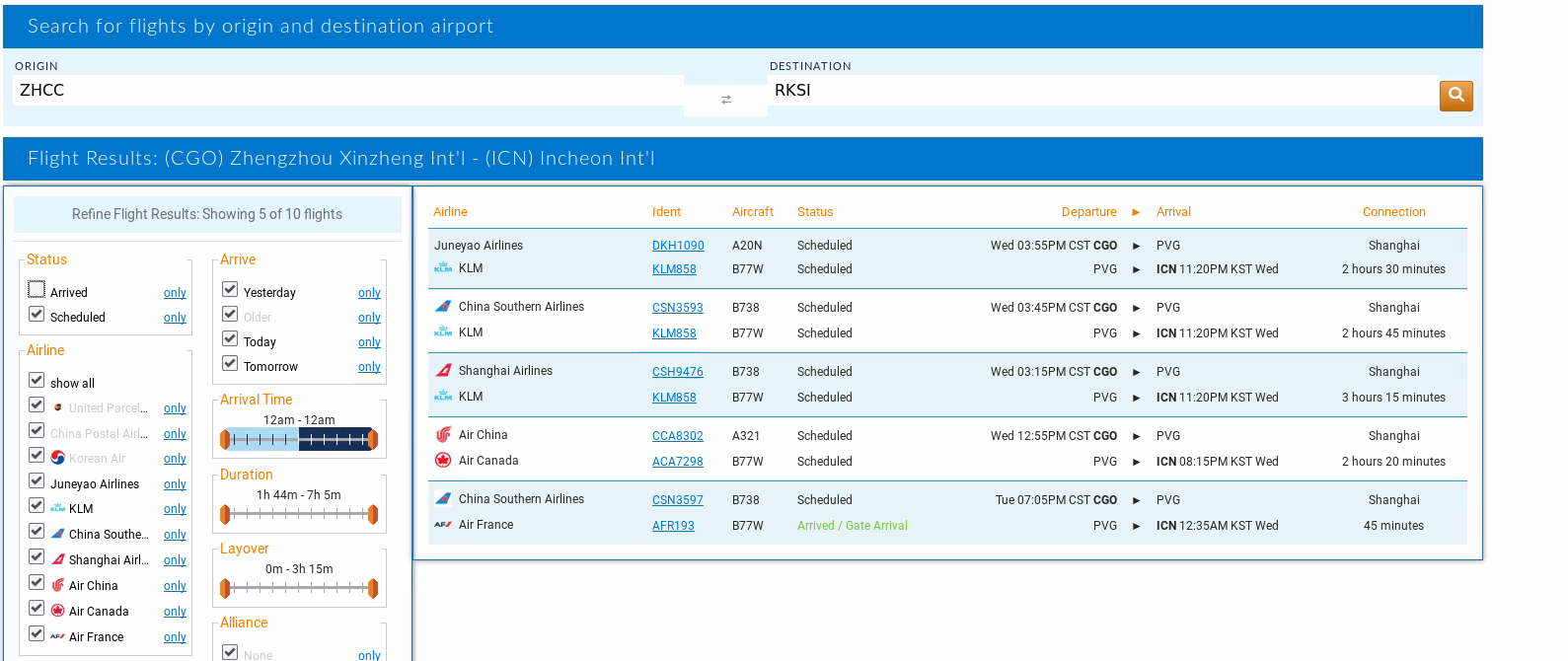Uncheck the Air China checkbox
1568x661 pixels.
point(37,582)
